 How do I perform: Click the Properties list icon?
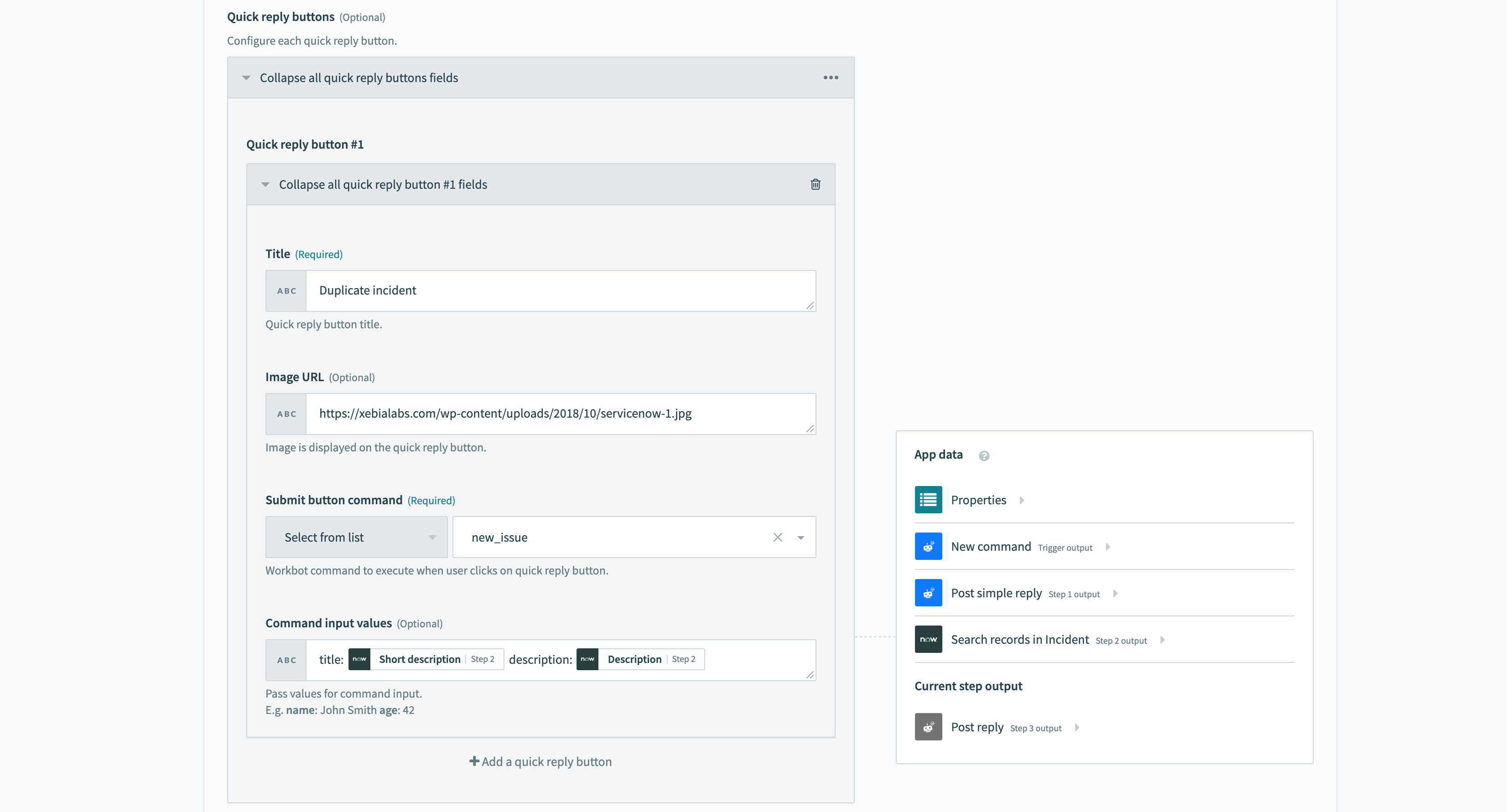[928, 500]
